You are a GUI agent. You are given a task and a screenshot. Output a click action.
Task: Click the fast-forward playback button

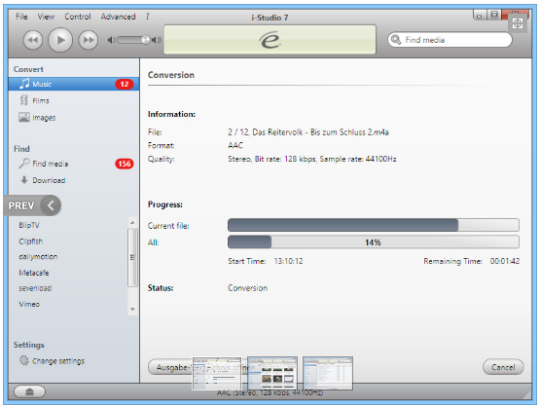click(88, 40)
